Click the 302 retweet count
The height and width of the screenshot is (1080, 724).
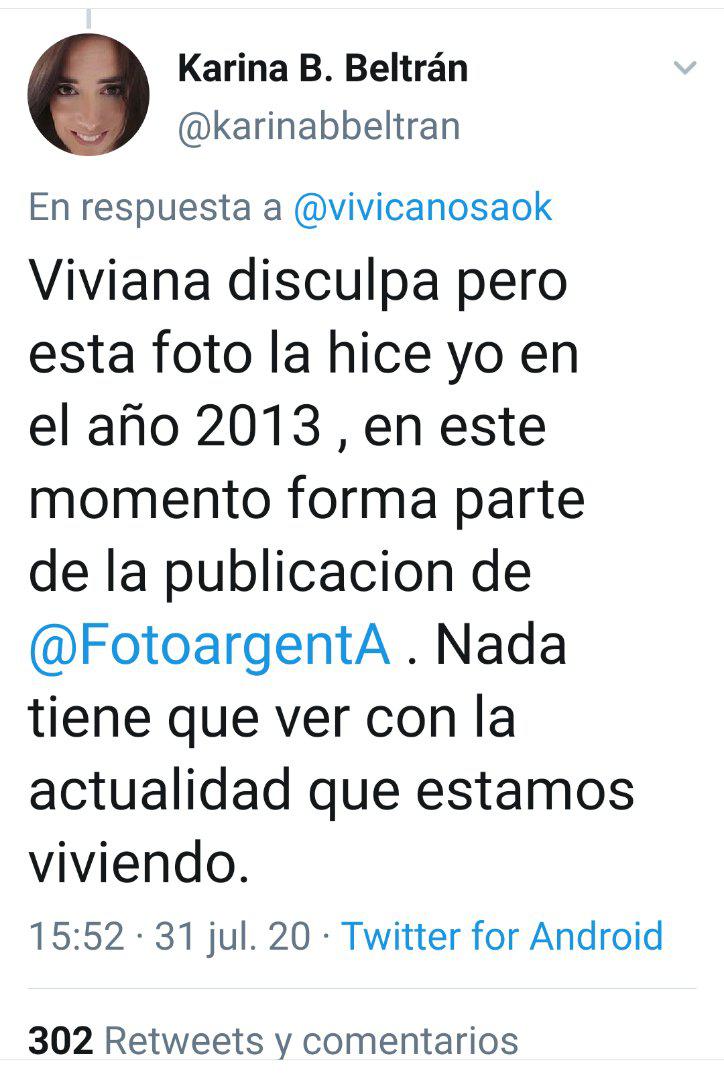[61, 1040]
